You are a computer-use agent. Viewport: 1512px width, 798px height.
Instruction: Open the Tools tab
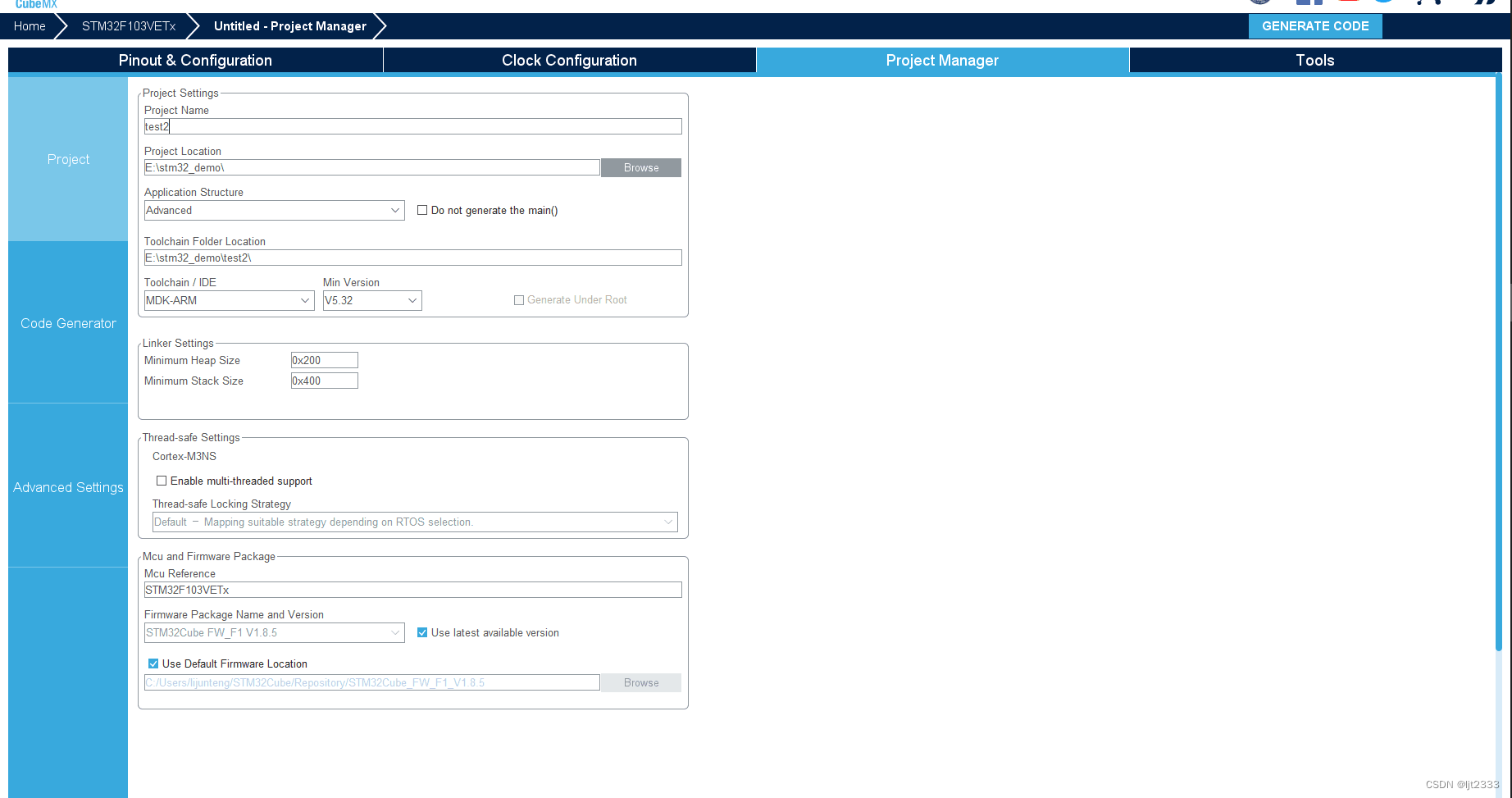1315,60
